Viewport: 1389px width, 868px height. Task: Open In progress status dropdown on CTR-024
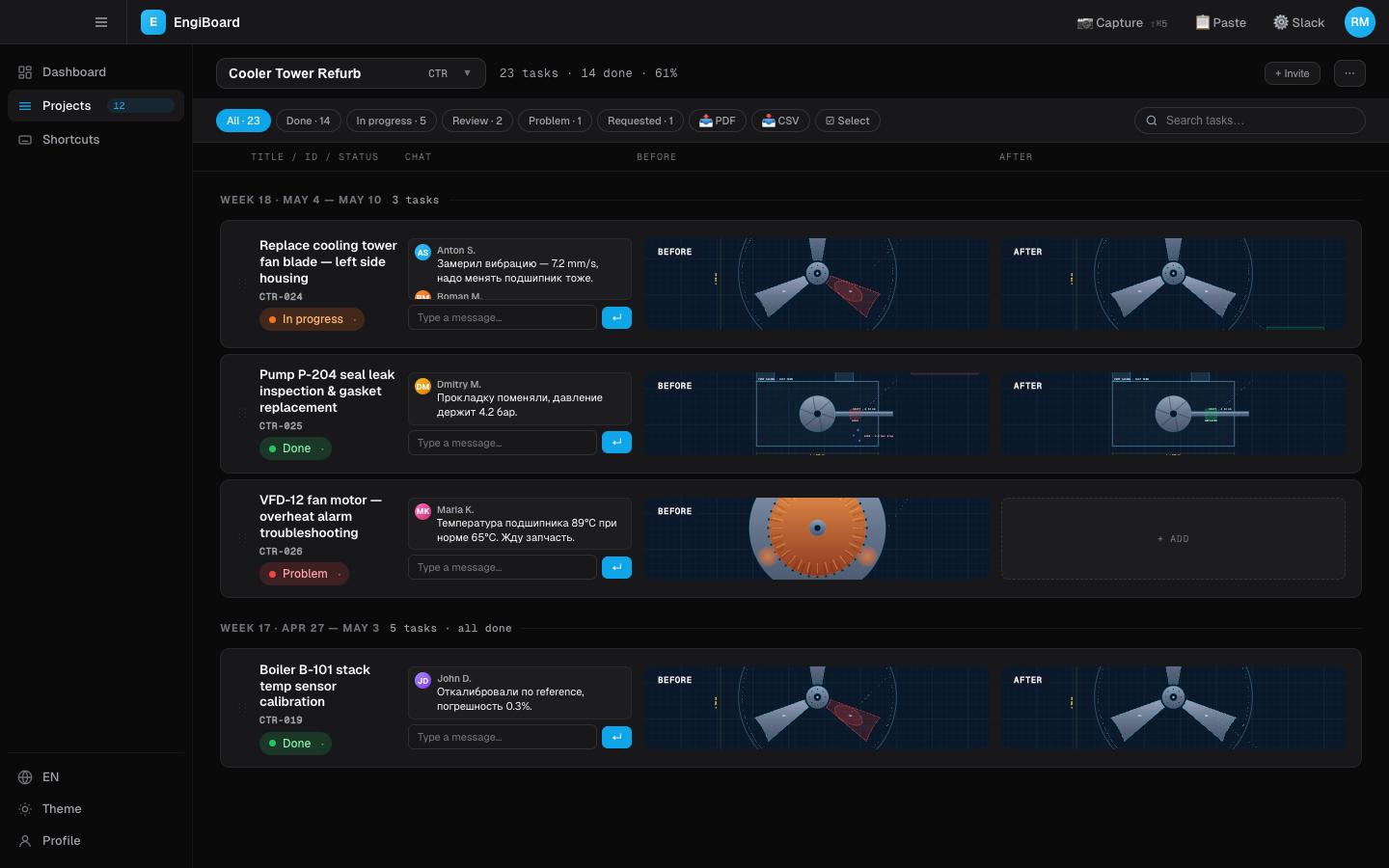click(x=312, y=319)
